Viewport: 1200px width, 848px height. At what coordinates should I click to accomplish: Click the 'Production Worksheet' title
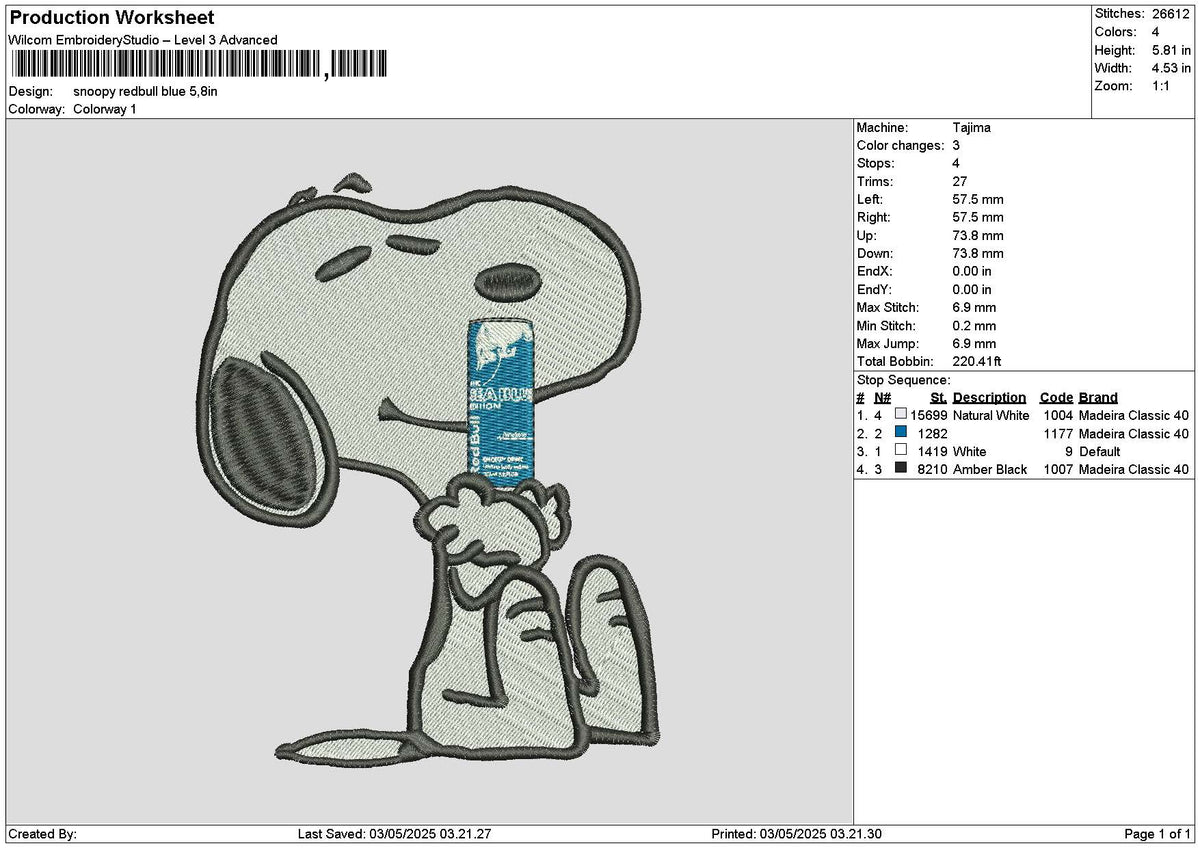[x=111, y=18]
